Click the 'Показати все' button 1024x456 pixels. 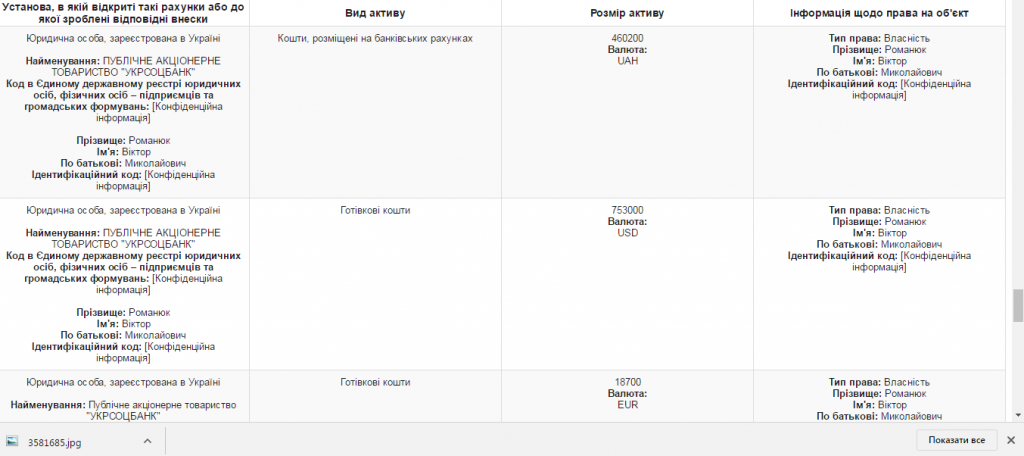coord(956,440)
